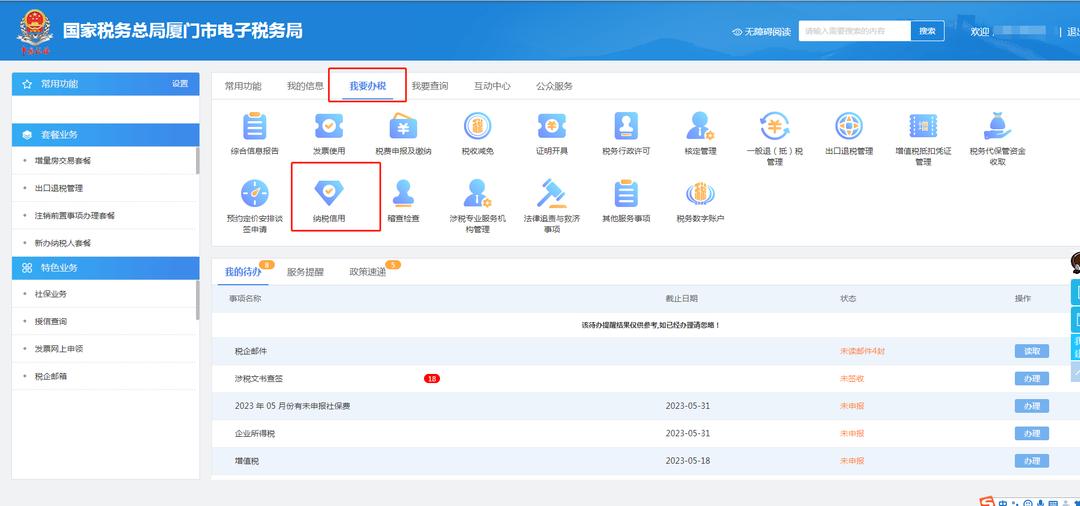Click the 2023-05-18 deadline date
Screen dimensions: 1080x506
[x=687, y=461]
